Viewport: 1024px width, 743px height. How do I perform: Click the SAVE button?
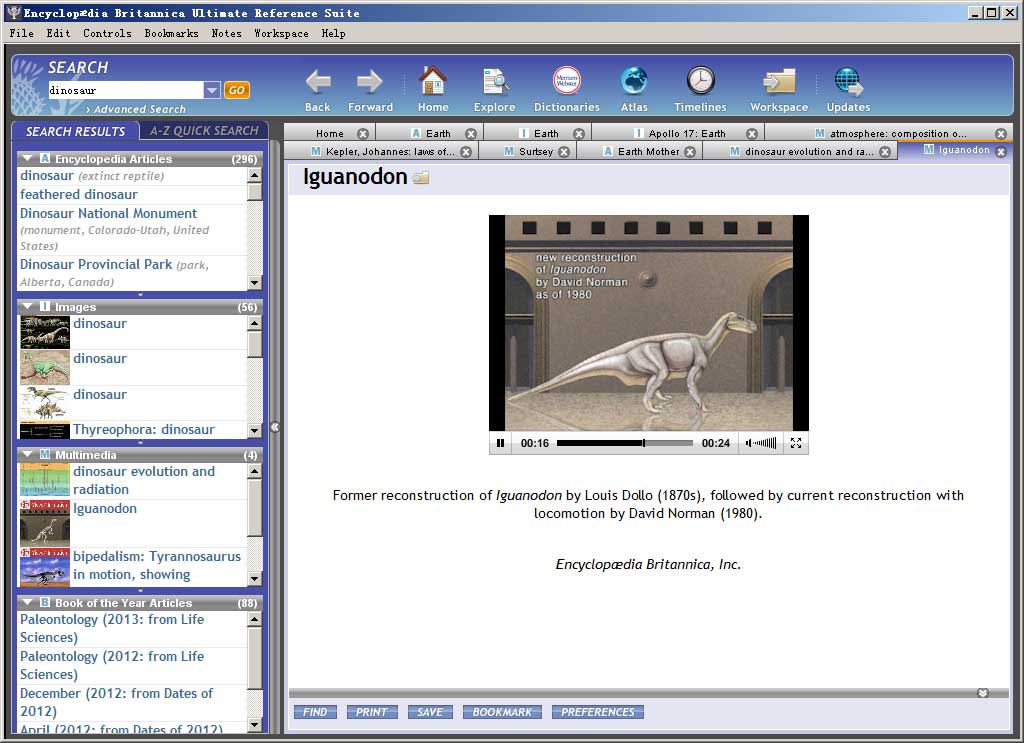pos(430,712)
